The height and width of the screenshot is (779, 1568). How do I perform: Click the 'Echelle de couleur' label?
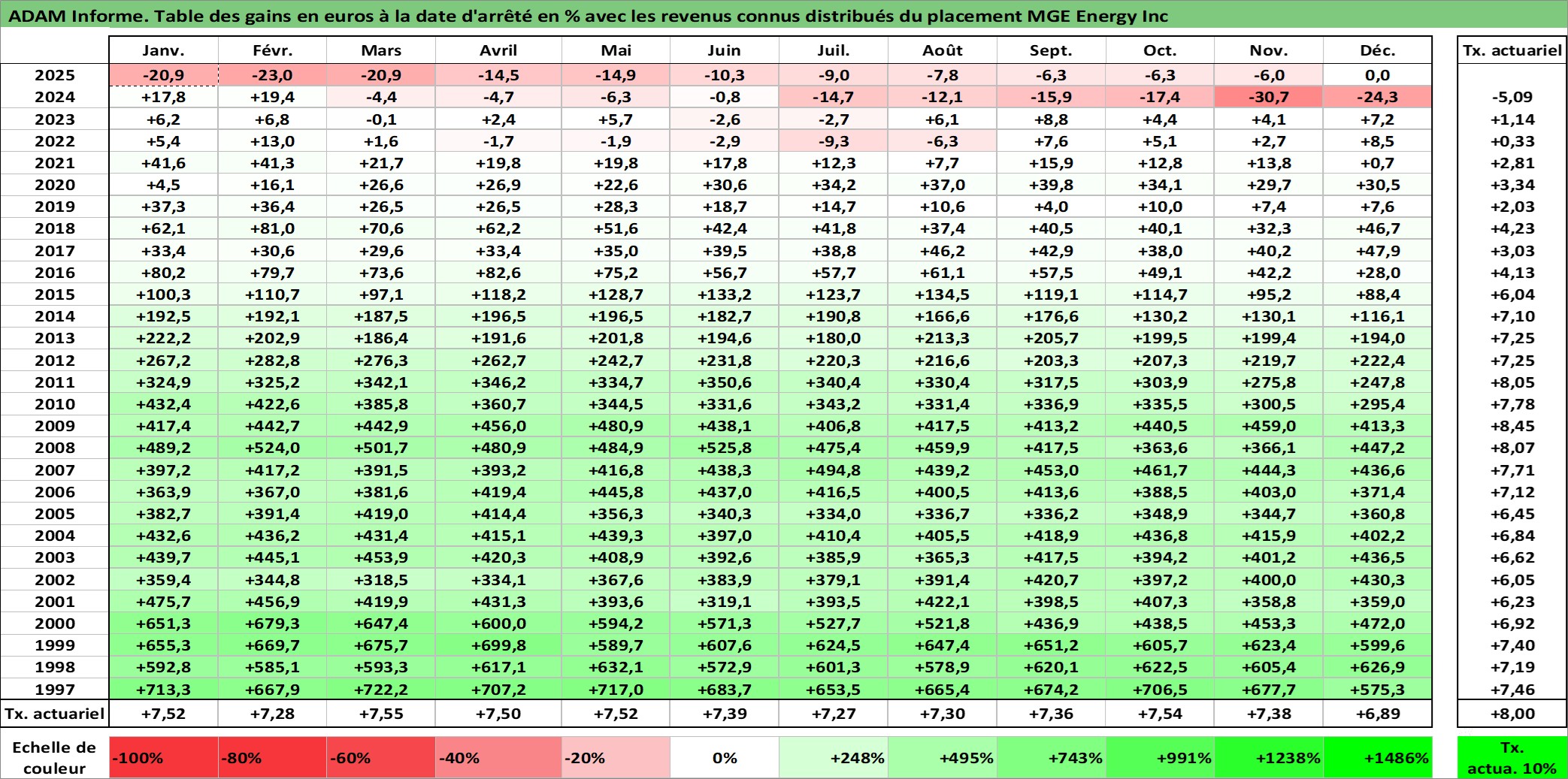click(54, 757)
